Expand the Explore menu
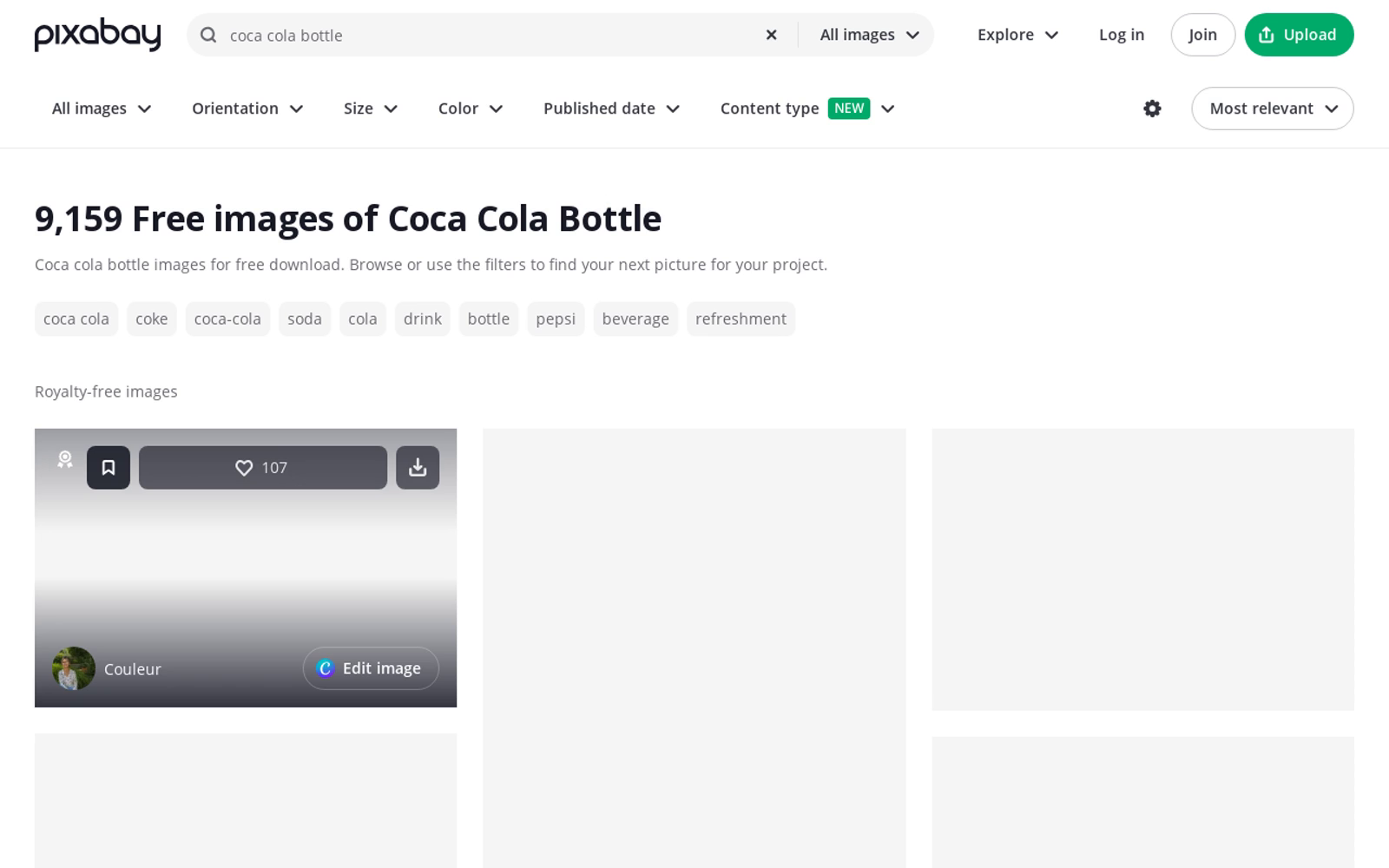The image size is (1389, 868). click(x=1017, y=35)
